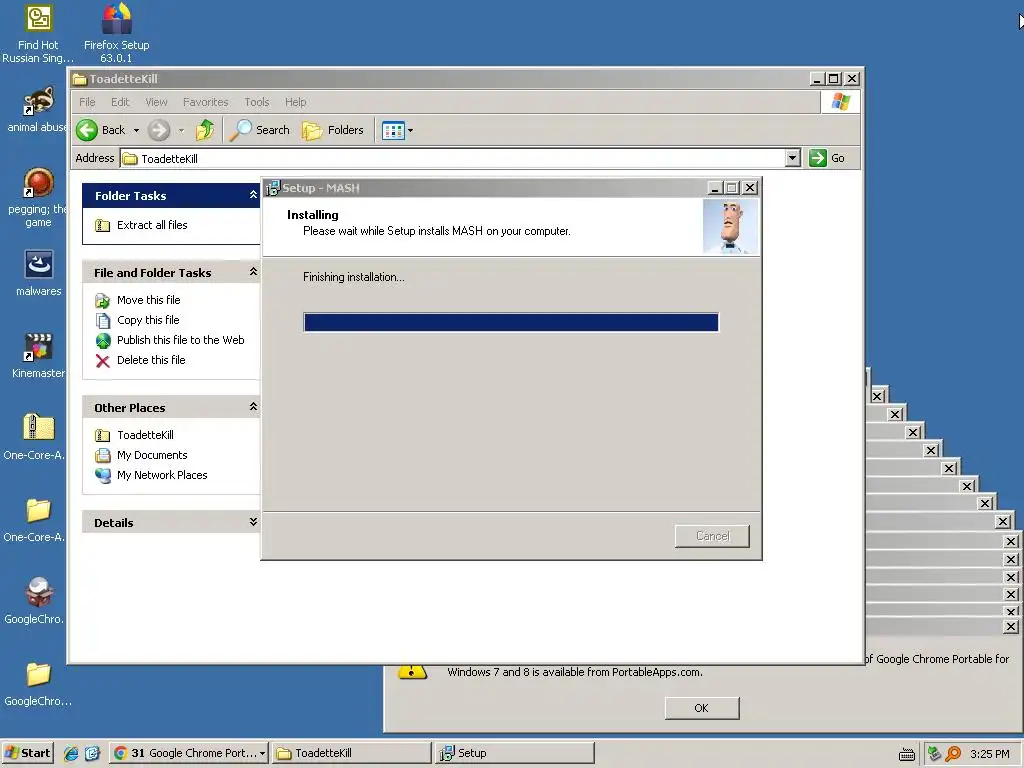Click the 3:25 PM clock
1024x768 pixels.
coord(989,754)
